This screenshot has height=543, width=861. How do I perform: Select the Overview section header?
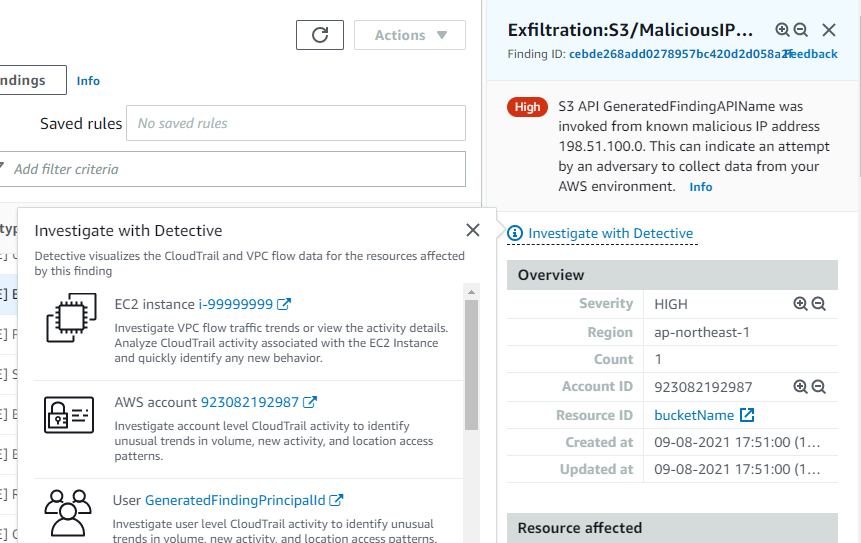[672, 275]
